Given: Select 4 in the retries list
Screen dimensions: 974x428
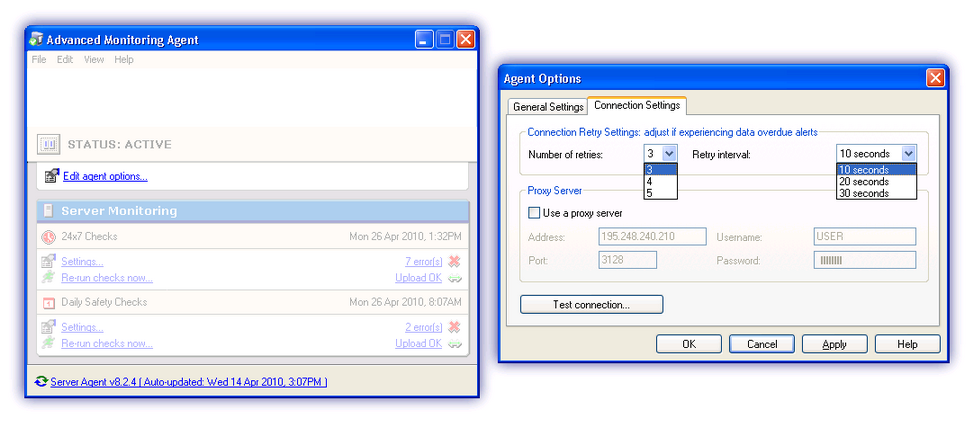Looking at the screenshot, I should [x=660, y=181].
